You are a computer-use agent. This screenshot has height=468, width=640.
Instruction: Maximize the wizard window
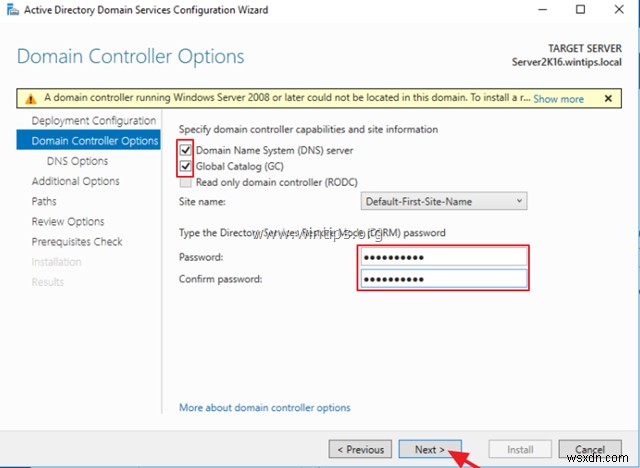coord(580,9)
